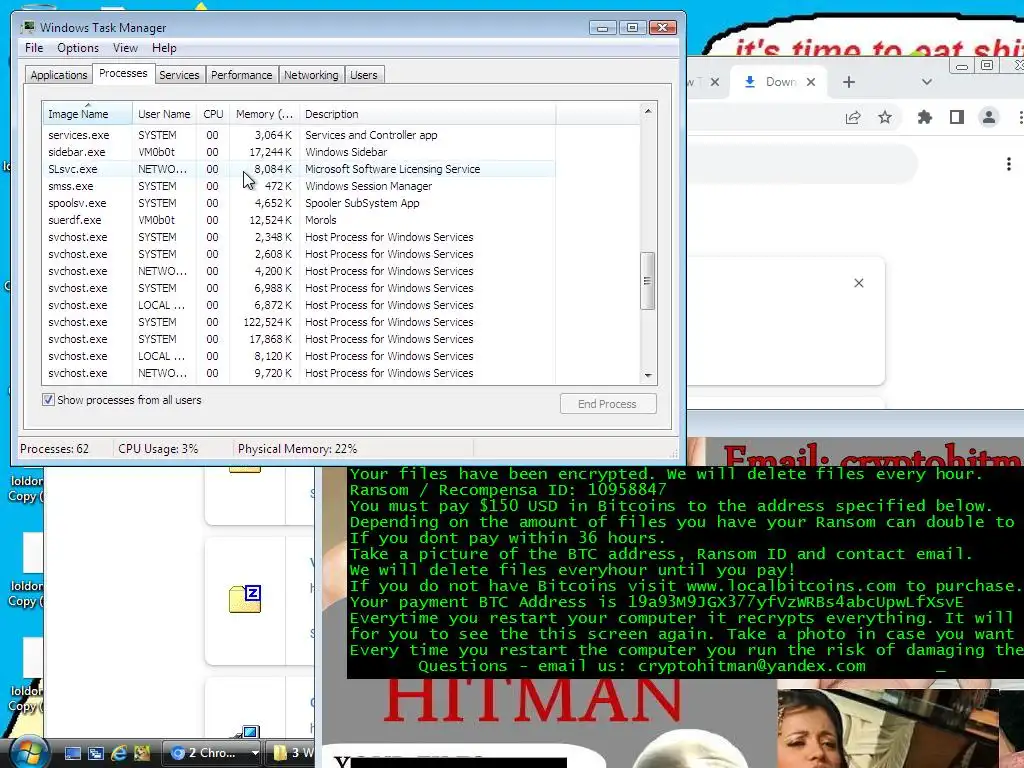
Task: Click CPU Usage: 3% status entry
Action: coord(158,449)
